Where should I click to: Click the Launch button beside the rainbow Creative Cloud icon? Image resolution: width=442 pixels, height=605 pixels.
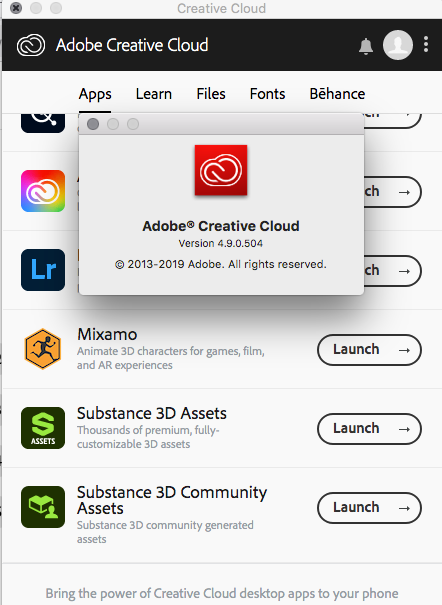pos(393,192)
